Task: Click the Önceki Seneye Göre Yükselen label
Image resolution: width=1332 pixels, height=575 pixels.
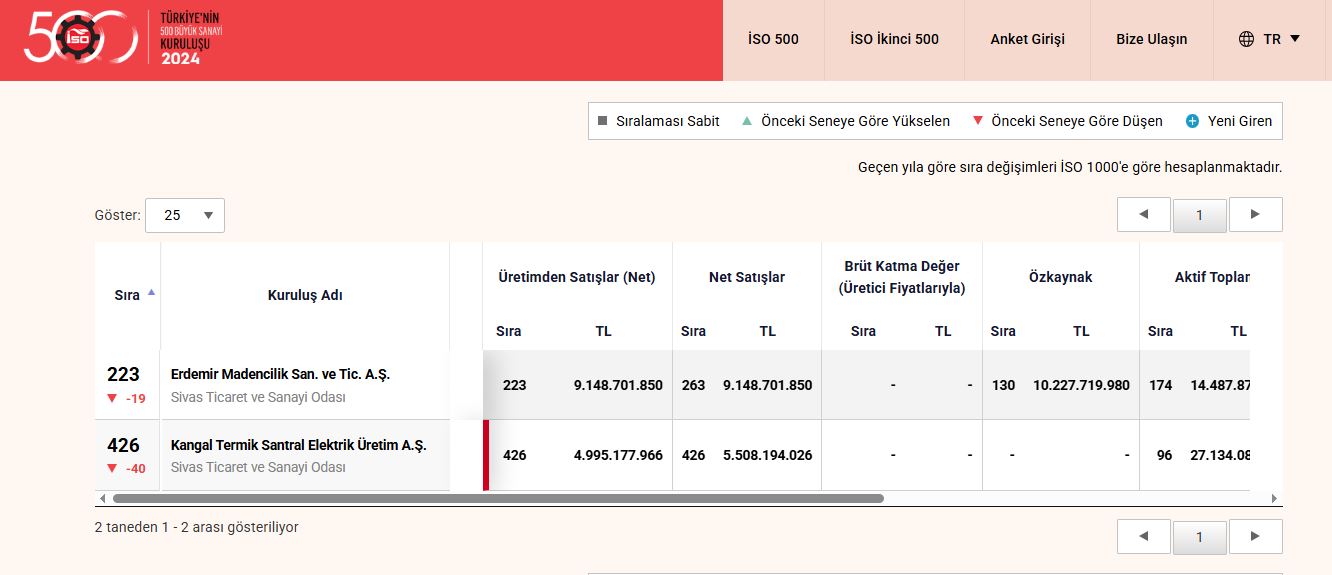Action: (856, 121)
